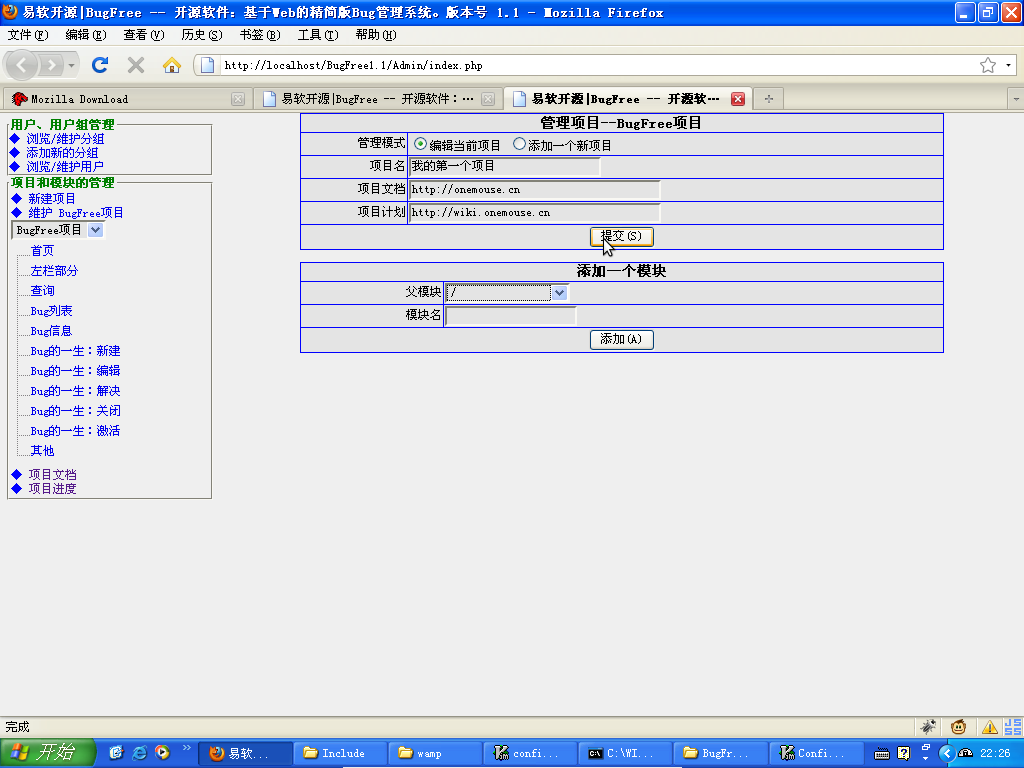Click the monkey face icon in status bar
This screenshot has height=768, width=1024.
958,726
